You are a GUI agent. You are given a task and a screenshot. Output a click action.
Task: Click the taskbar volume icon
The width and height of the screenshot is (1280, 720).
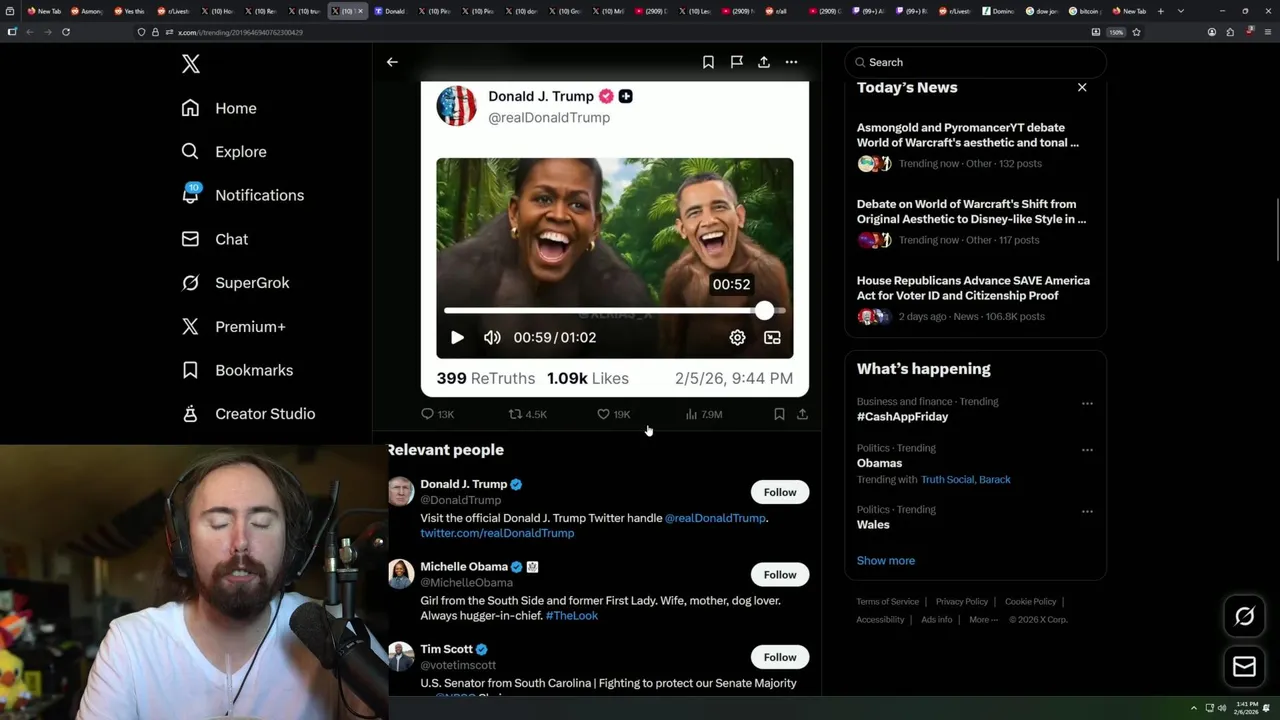tap(1221, 708)
